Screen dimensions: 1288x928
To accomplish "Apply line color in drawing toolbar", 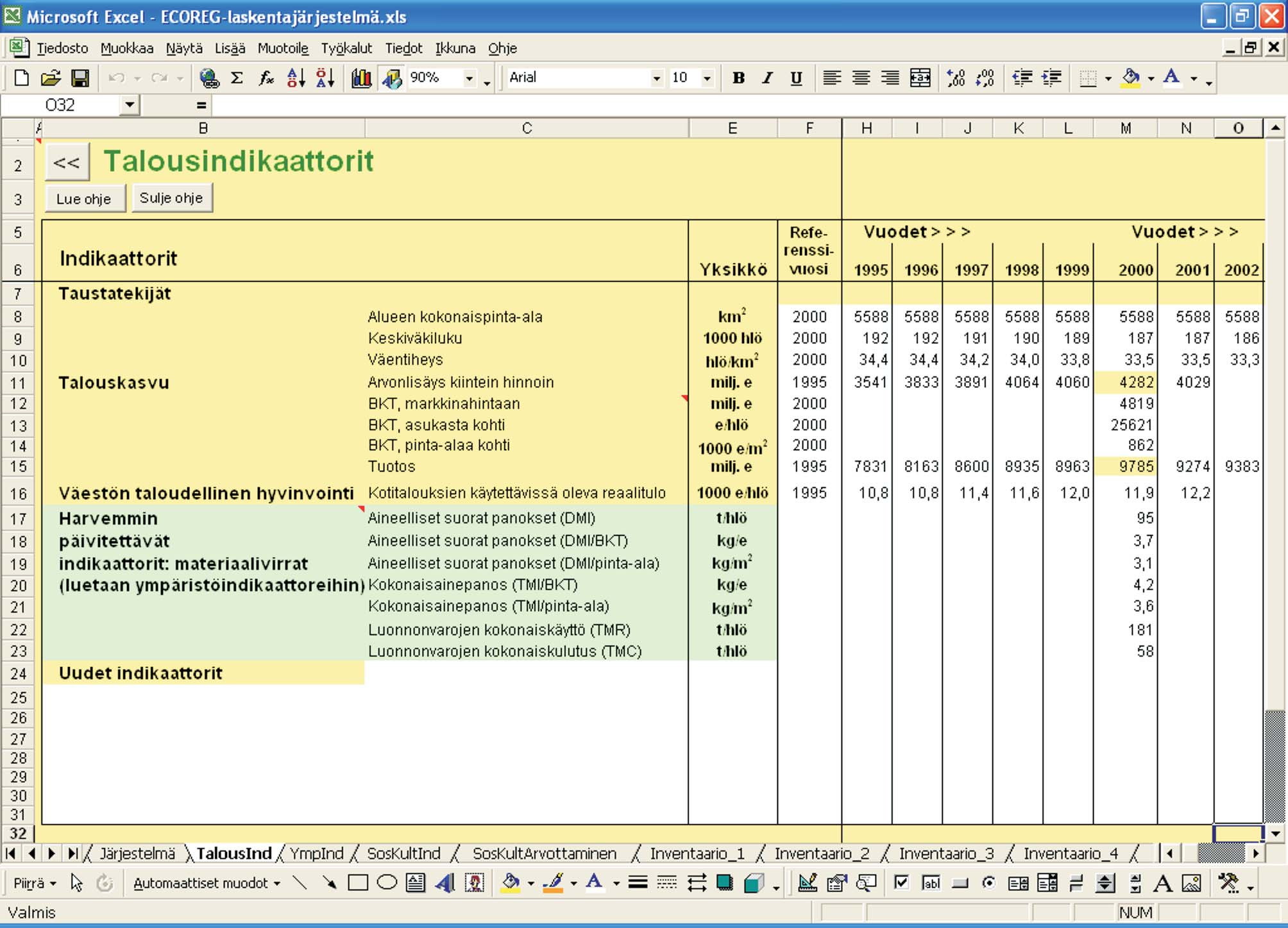I will click(553, 883).
